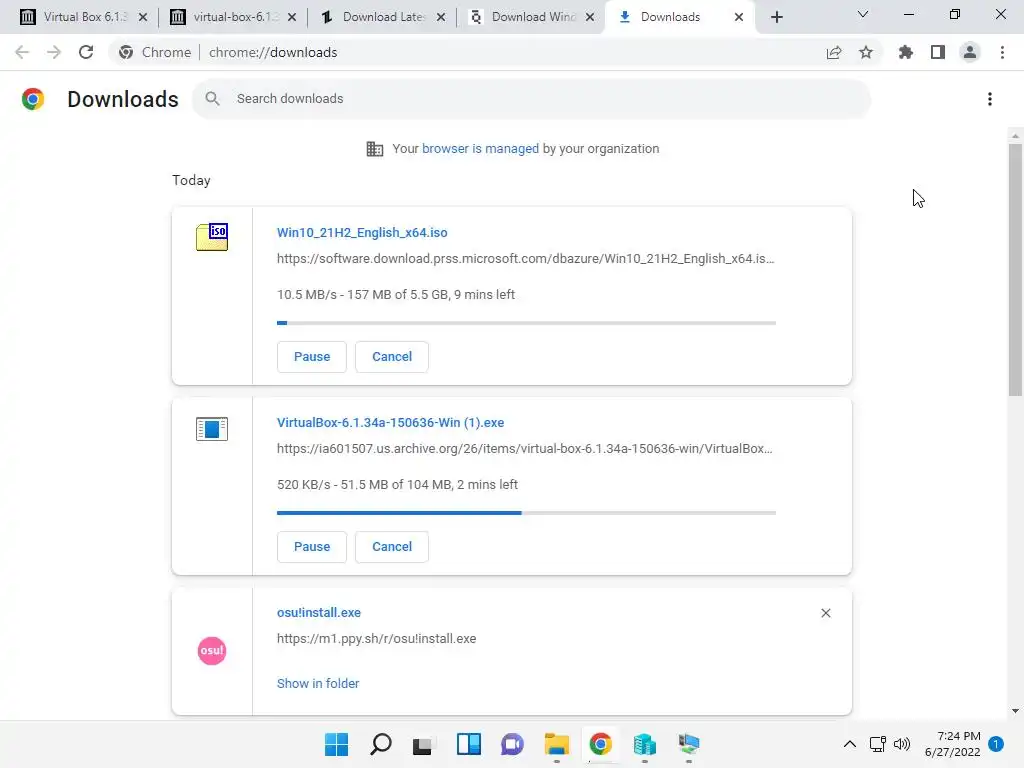Open a new tab with the plus button
The image size is (1024, 768).
coord(776,17)
